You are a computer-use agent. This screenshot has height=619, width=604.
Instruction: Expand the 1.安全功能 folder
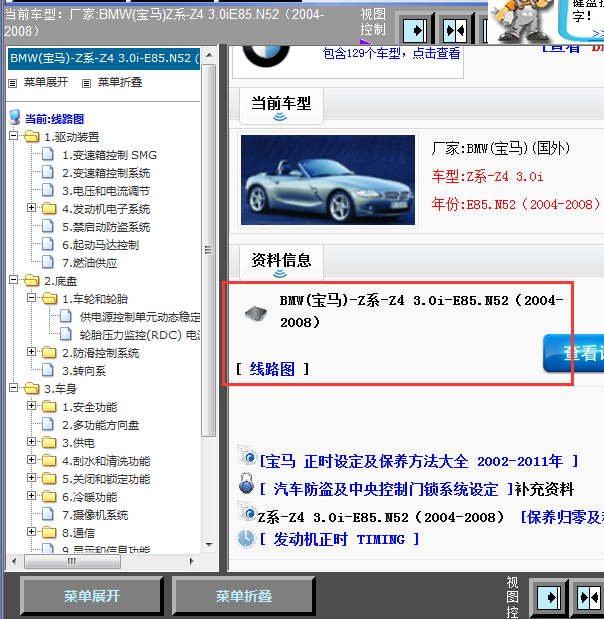pyautogui.click(x=32, y=406)
